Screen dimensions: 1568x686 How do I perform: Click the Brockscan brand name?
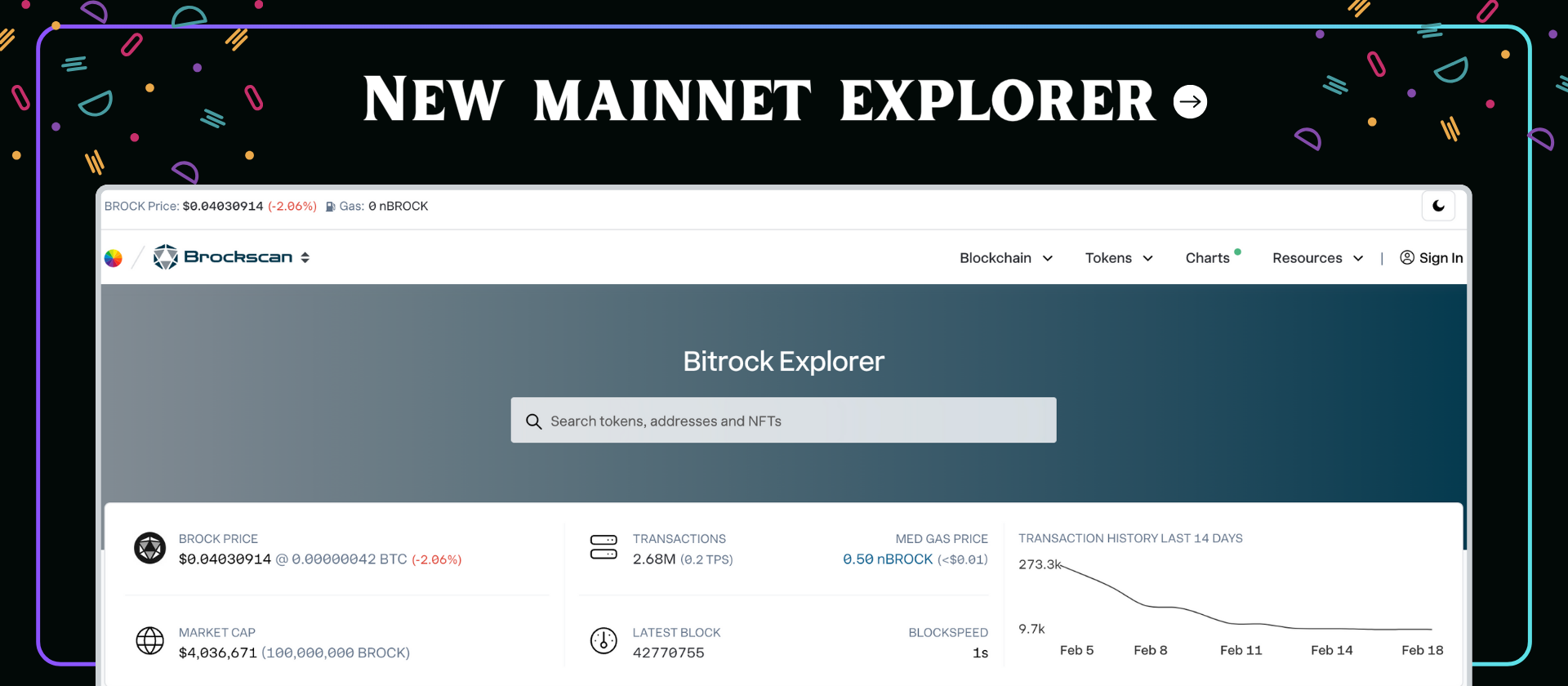[x=238, y=257]
